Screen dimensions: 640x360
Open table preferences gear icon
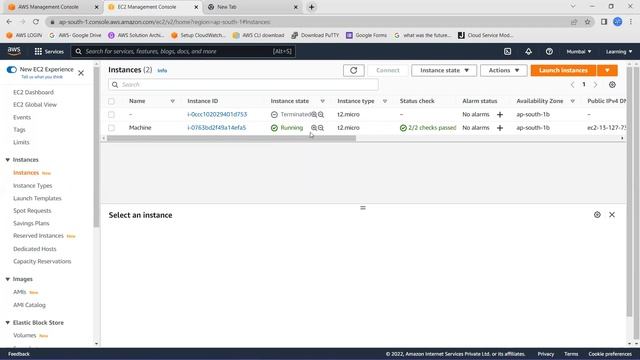612,84
